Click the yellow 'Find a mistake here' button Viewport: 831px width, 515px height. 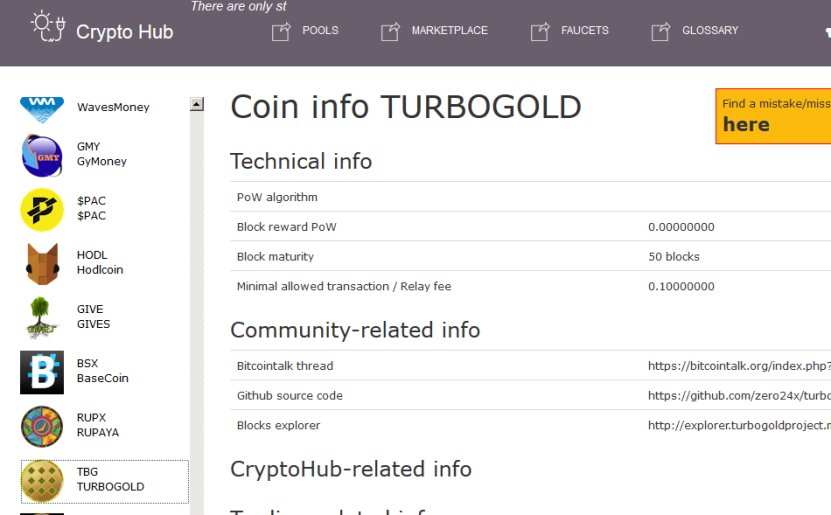point(773,116)
